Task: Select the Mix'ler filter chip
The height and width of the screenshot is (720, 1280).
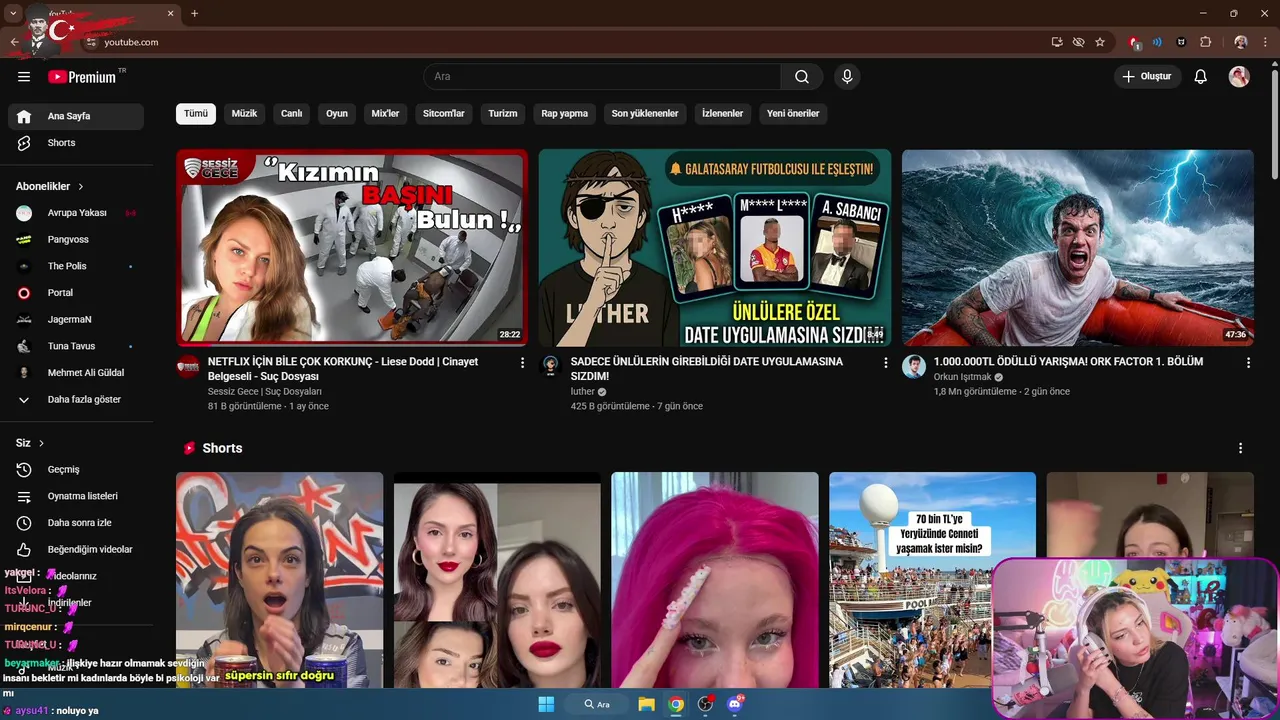Action: 385,114
